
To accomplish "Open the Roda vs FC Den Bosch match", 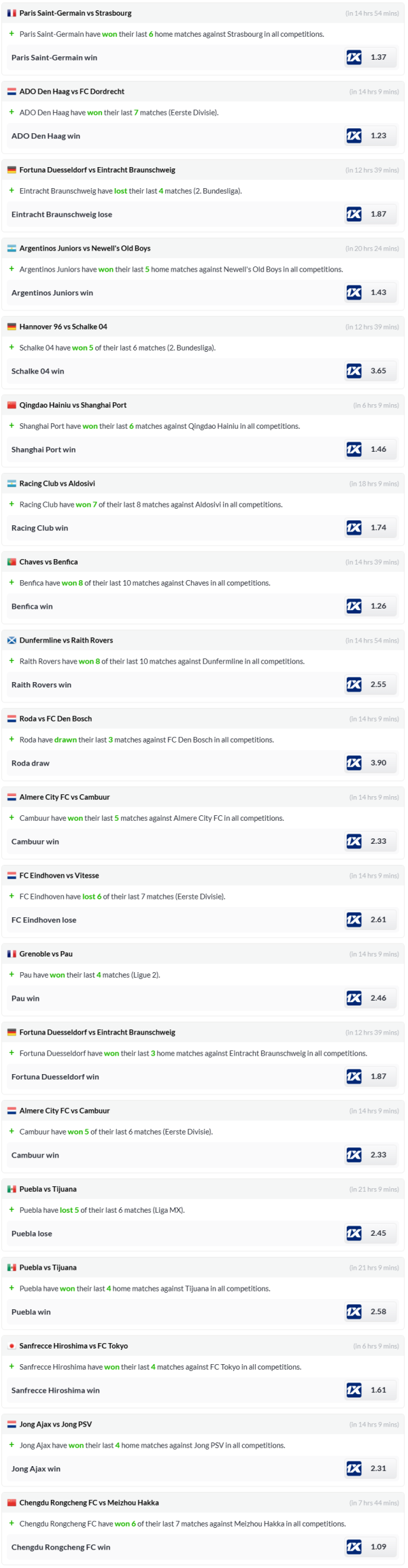I will point(55,719).
